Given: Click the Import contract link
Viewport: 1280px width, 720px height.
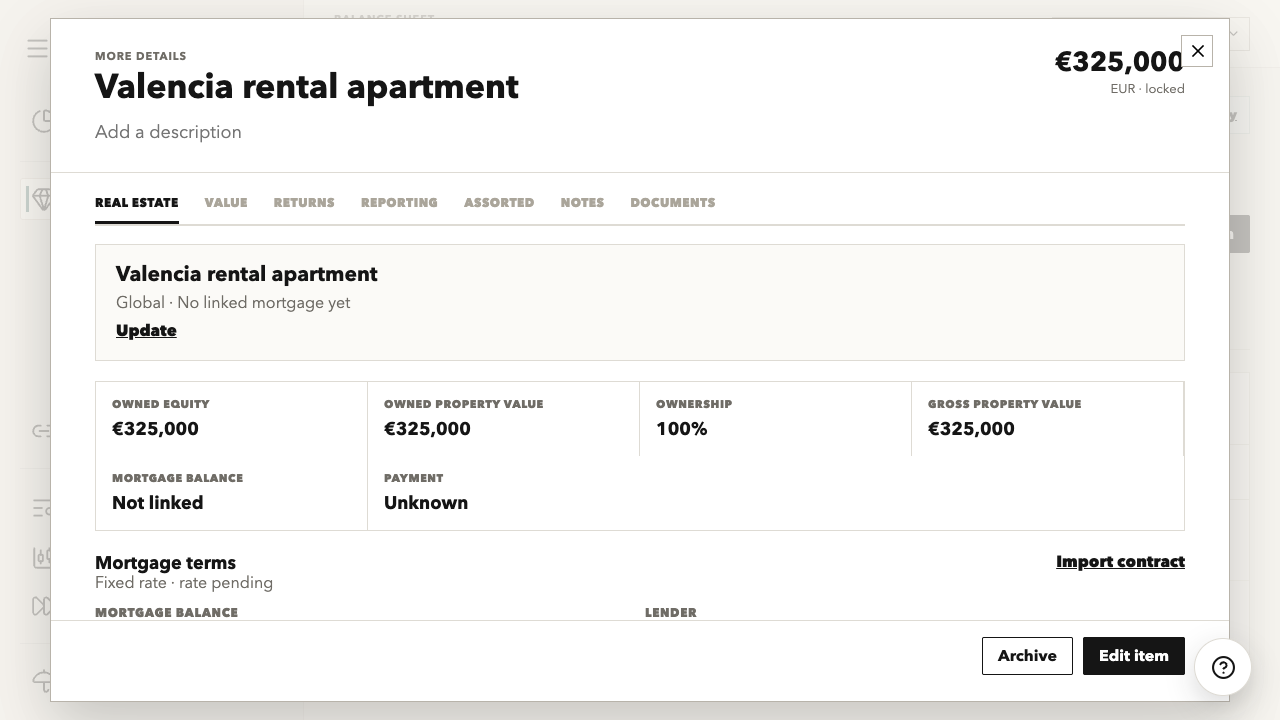Looking at the screenshot, I should click(x=1120, y=562).
